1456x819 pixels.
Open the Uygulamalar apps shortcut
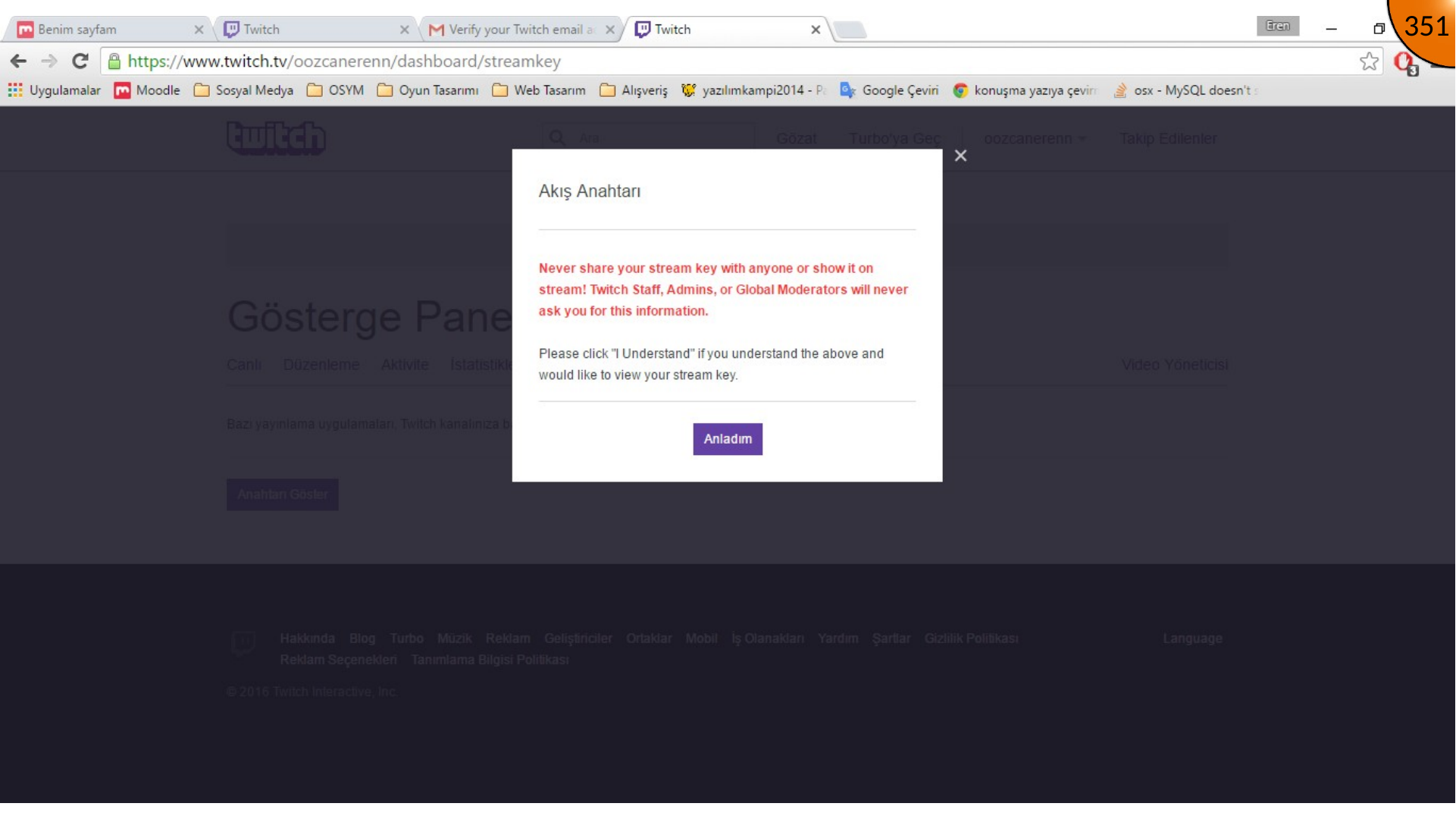[55, 90]
